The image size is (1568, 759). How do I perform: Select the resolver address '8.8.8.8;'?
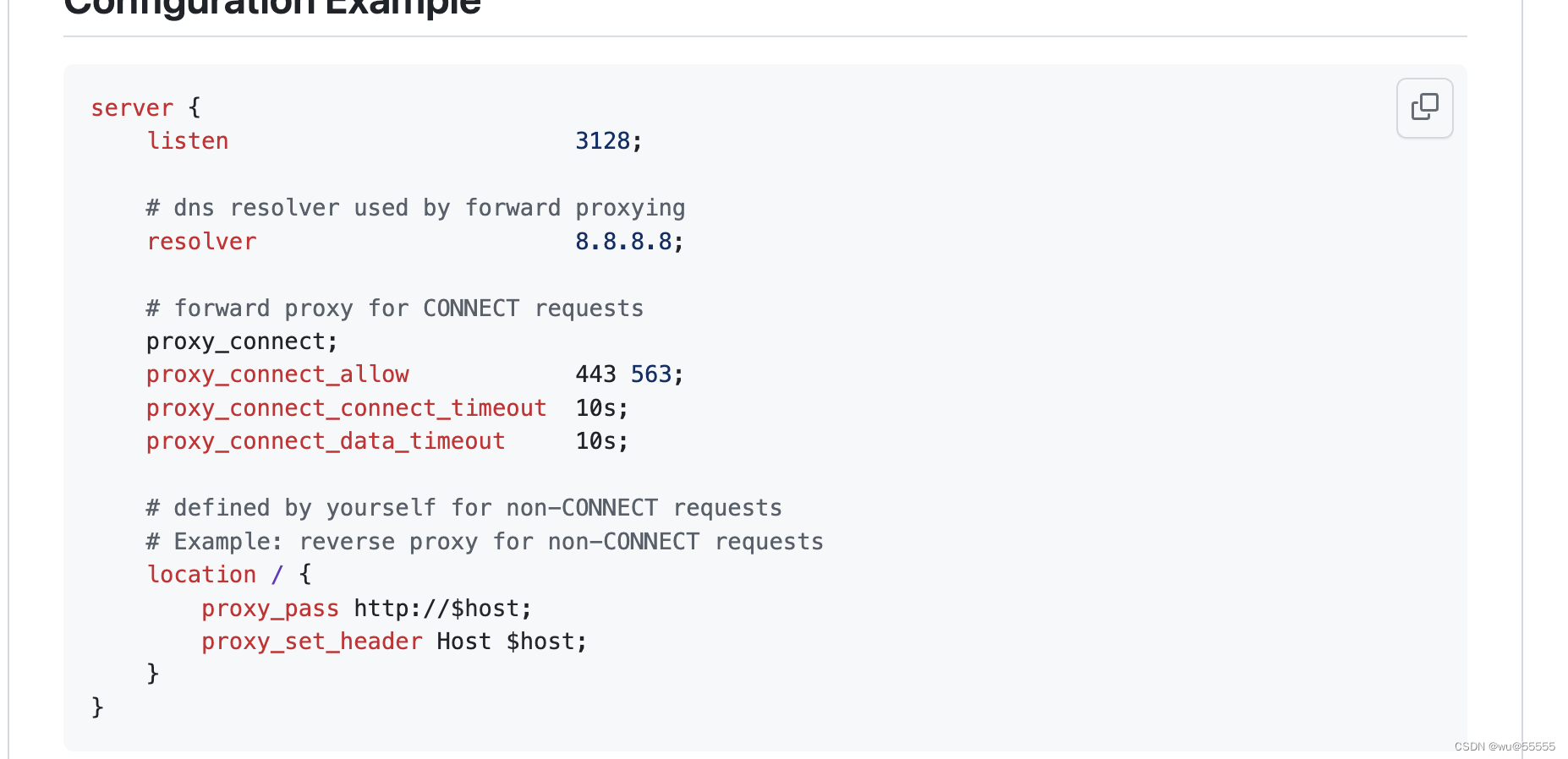tap(629, 242)
